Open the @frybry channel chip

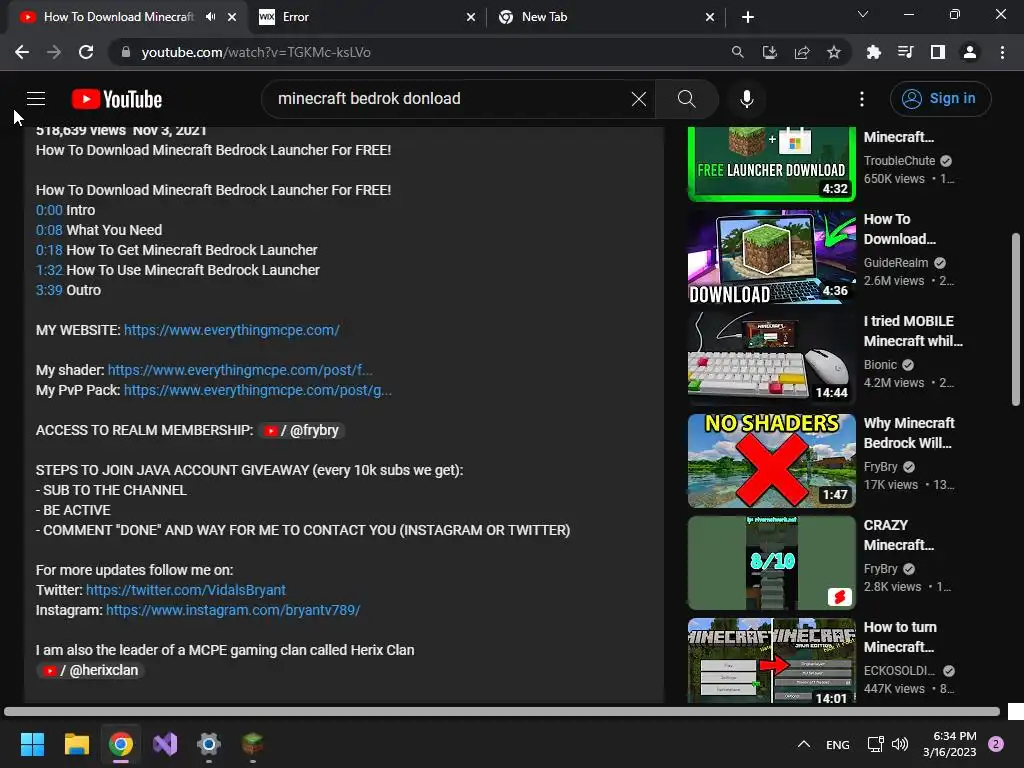click(302, 430)
